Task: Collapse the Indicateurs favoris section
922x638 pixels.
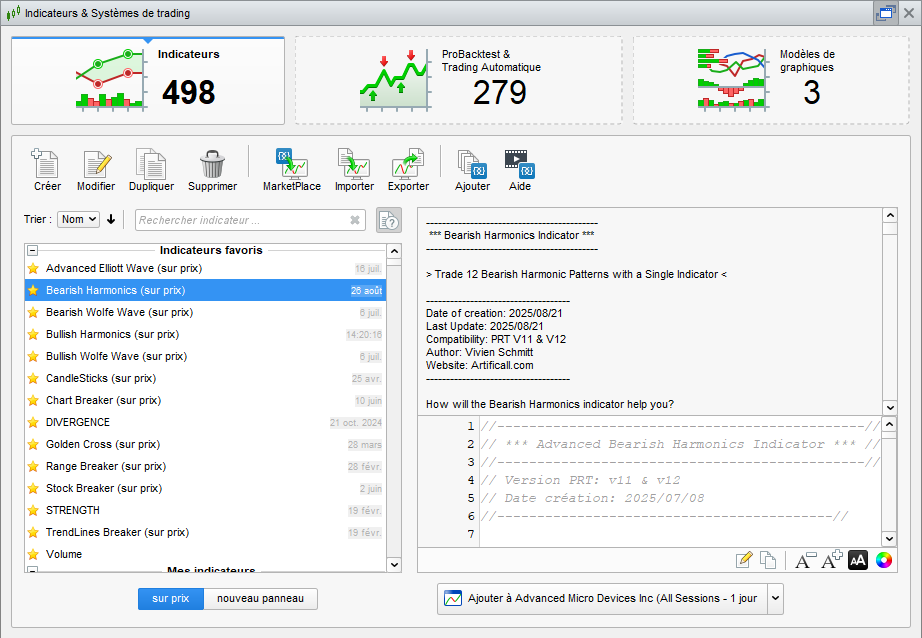Action: point(32,250)
